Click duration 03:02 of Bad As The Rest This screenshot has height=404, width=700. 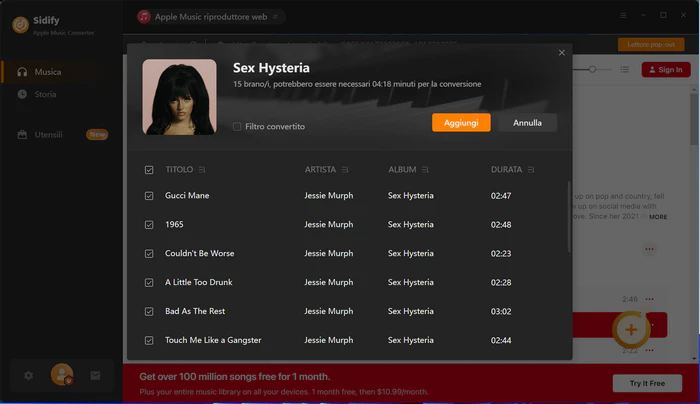click(501, 312)
